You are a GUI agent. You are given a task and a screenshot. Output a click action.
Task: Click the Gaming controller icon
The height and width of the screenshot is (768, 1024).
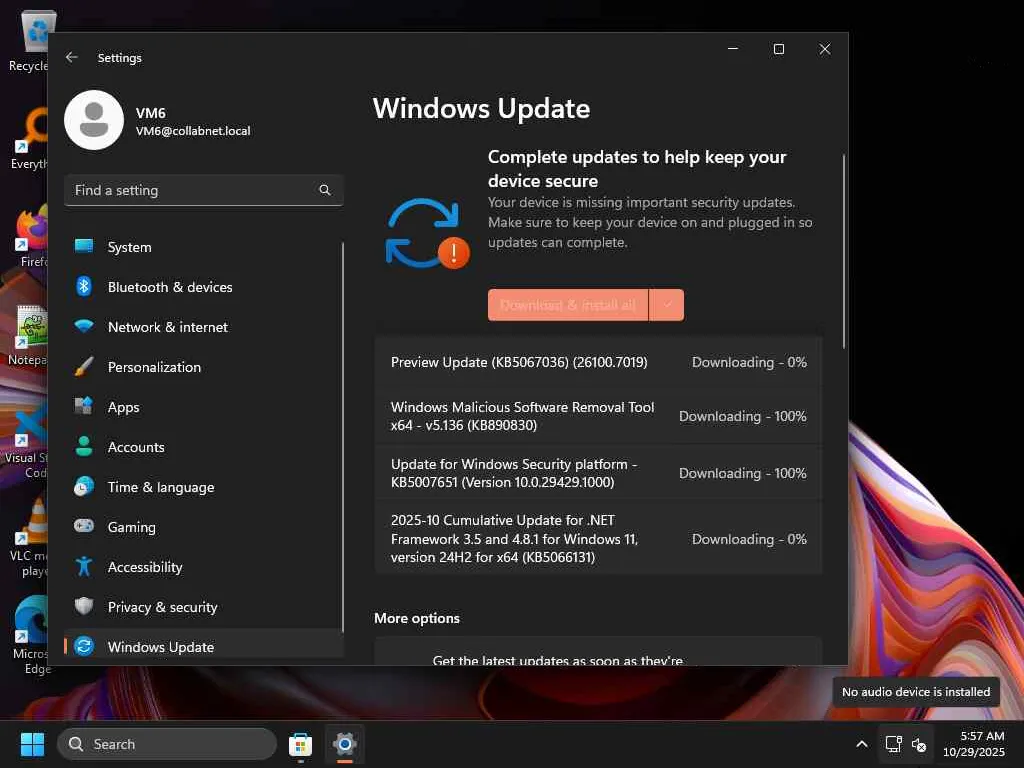coord(84,526)
